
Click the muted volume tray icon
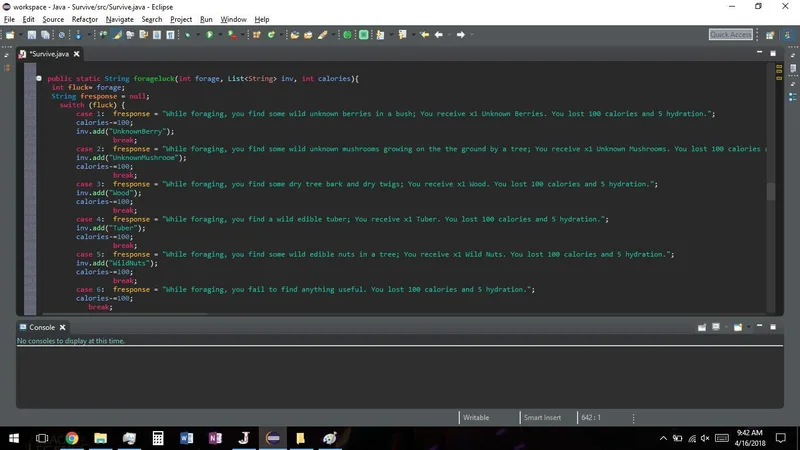[705, 438]
